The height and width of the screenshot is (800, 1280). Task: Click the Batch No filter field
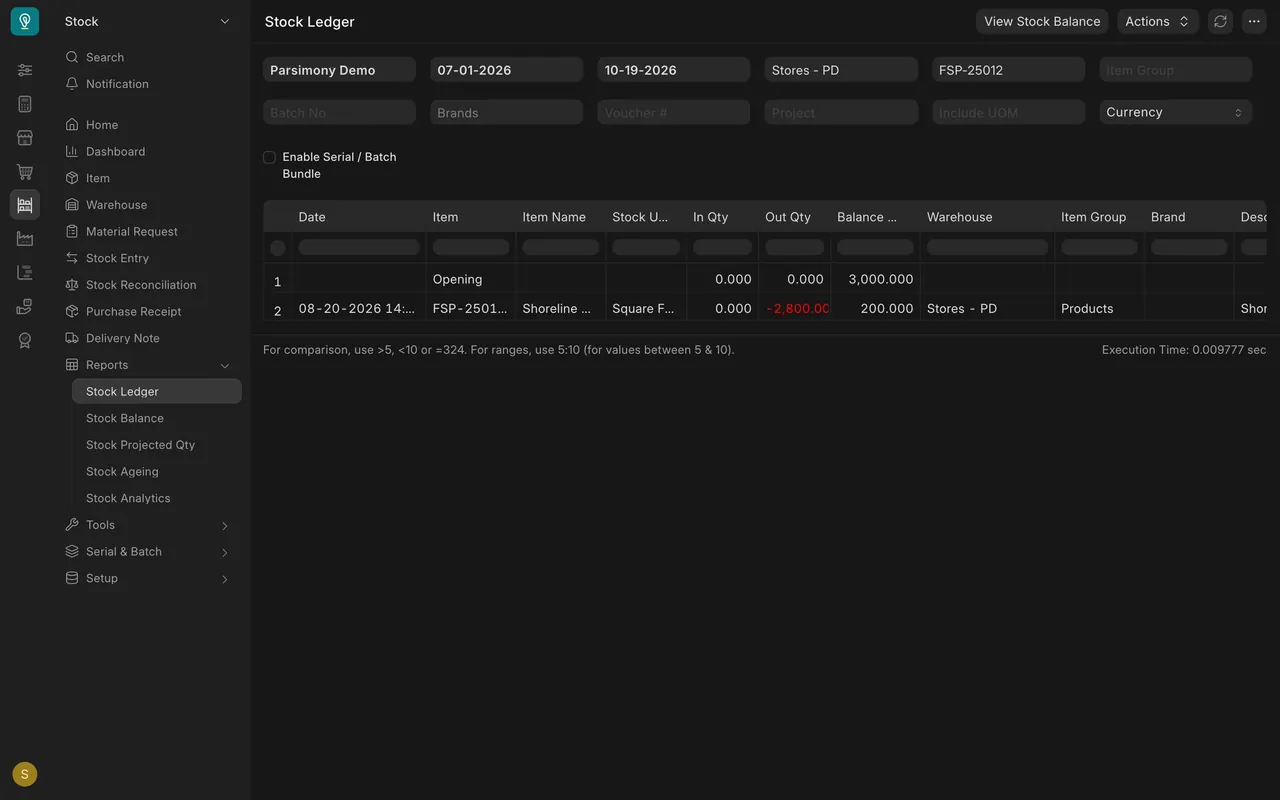[339, 112]
